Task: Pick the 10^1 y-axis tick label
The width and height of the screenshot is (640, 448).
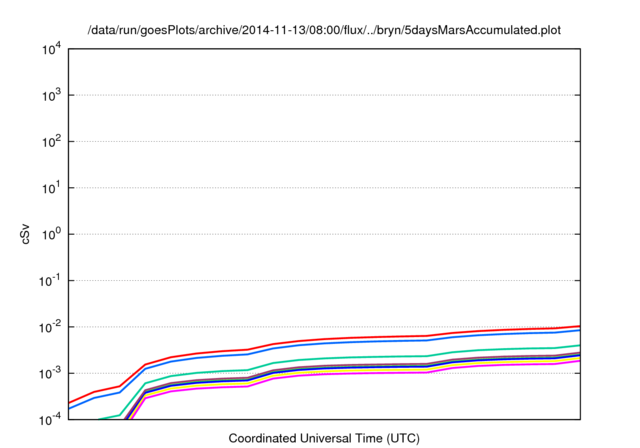Action: (50, 188)
